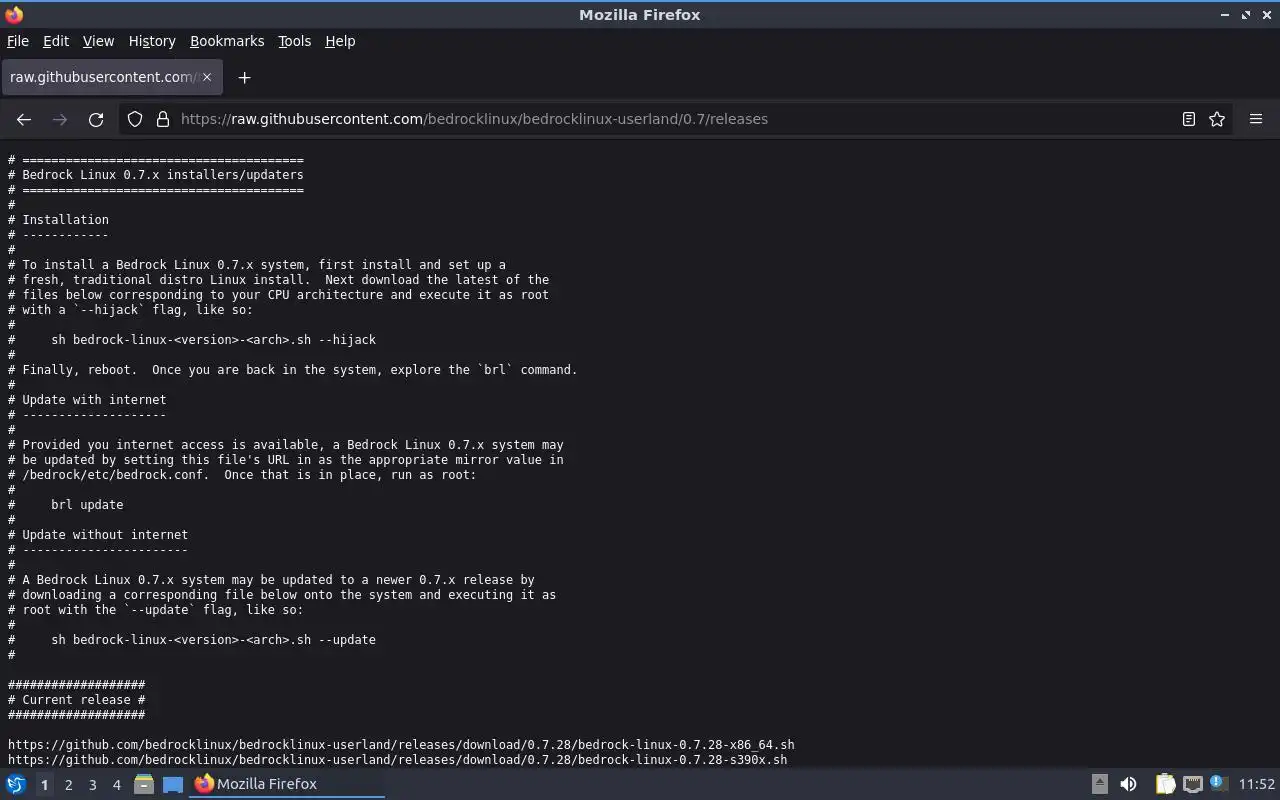Click the '# Installation' heading text

pos(58,220)
